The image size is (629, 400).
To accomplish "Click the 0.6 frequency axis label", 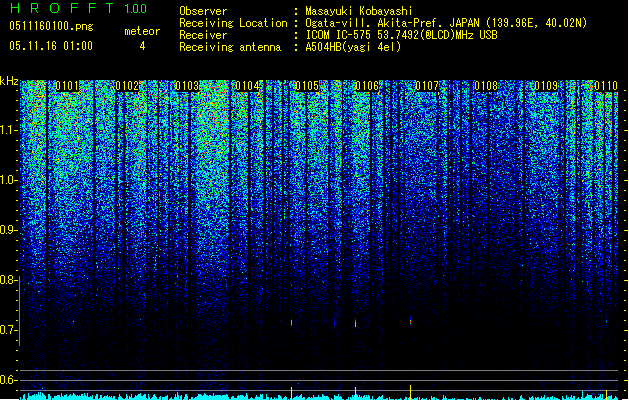I will 9,380.
